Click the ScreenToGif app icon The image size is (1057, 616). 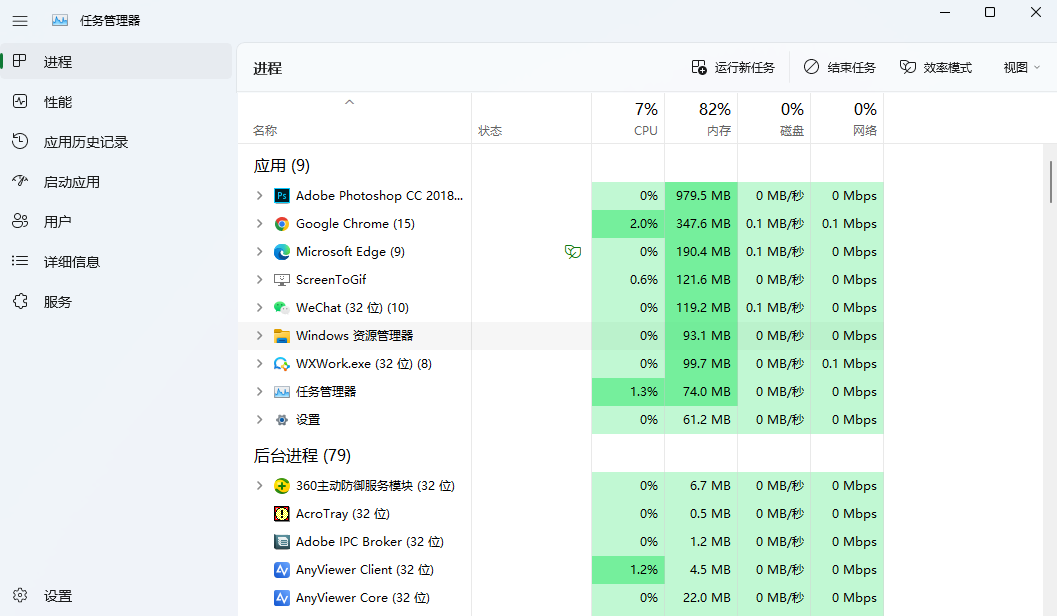282,280
